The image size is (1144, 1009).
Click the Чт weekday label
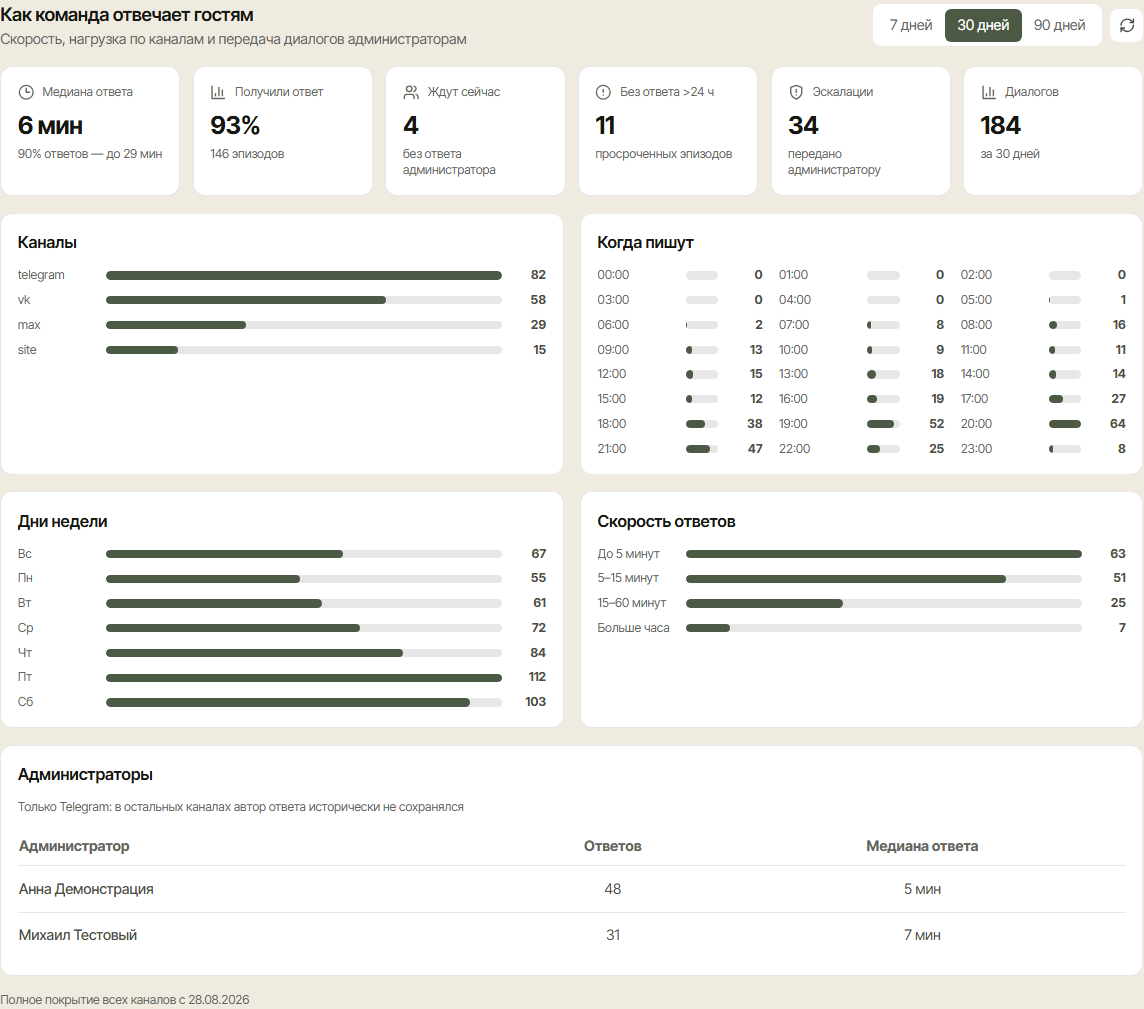pos(25,653)
